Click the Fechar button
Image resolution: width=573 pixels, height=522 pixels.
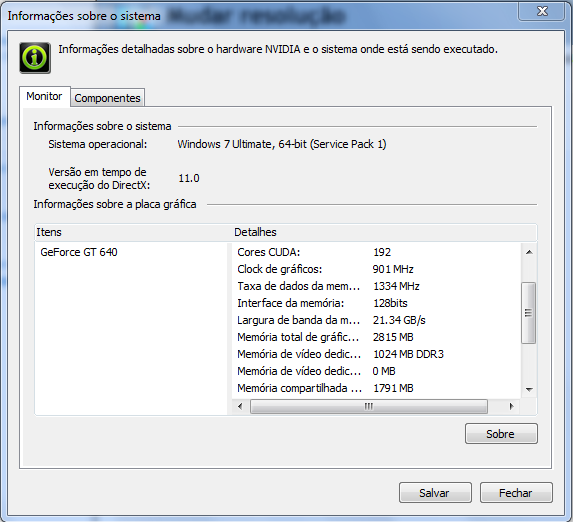coord(516,493)
